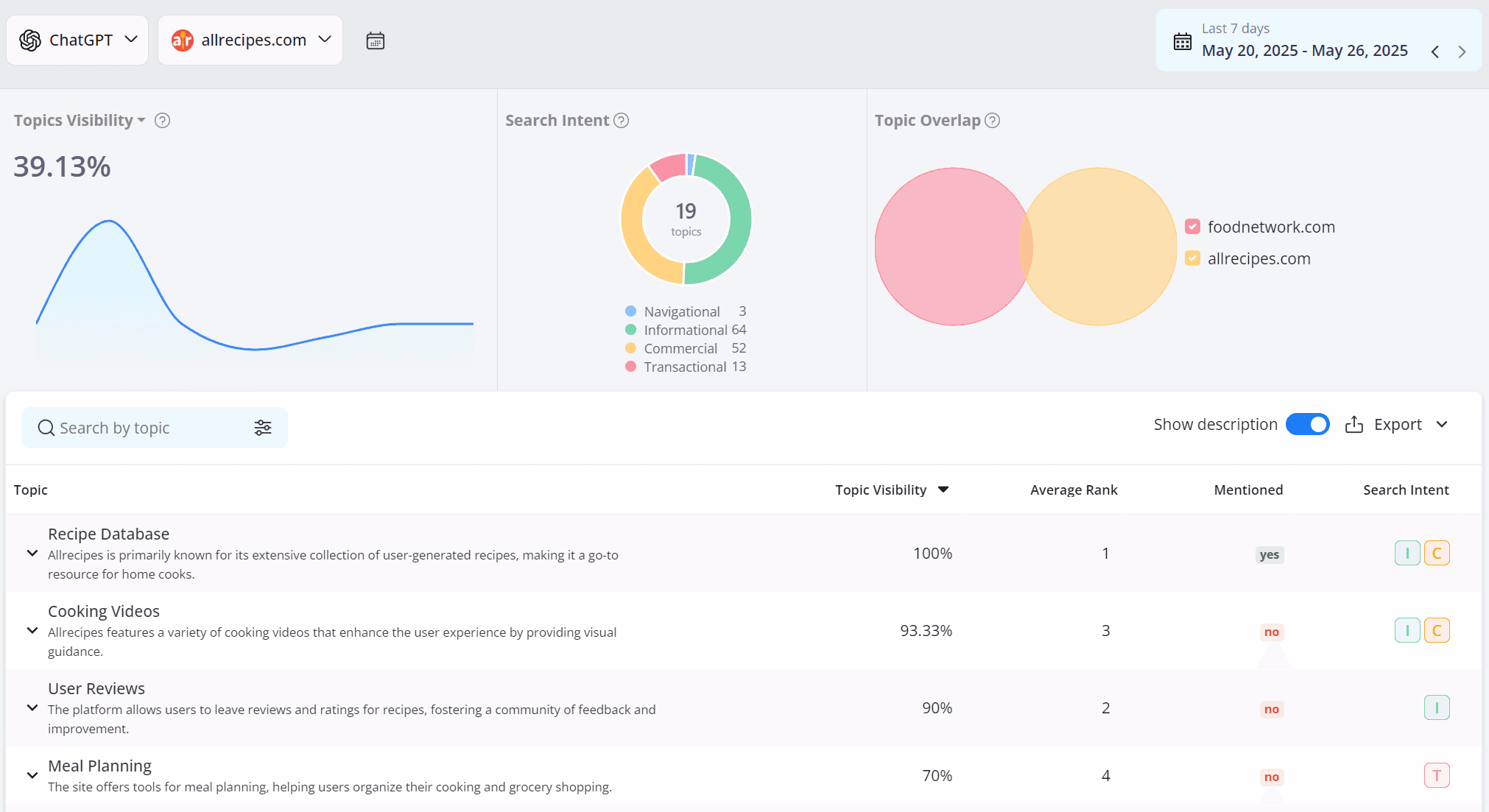Go to next date range arrow
The height and width of the screenshot is (812, 1489).
(1462, 52)
